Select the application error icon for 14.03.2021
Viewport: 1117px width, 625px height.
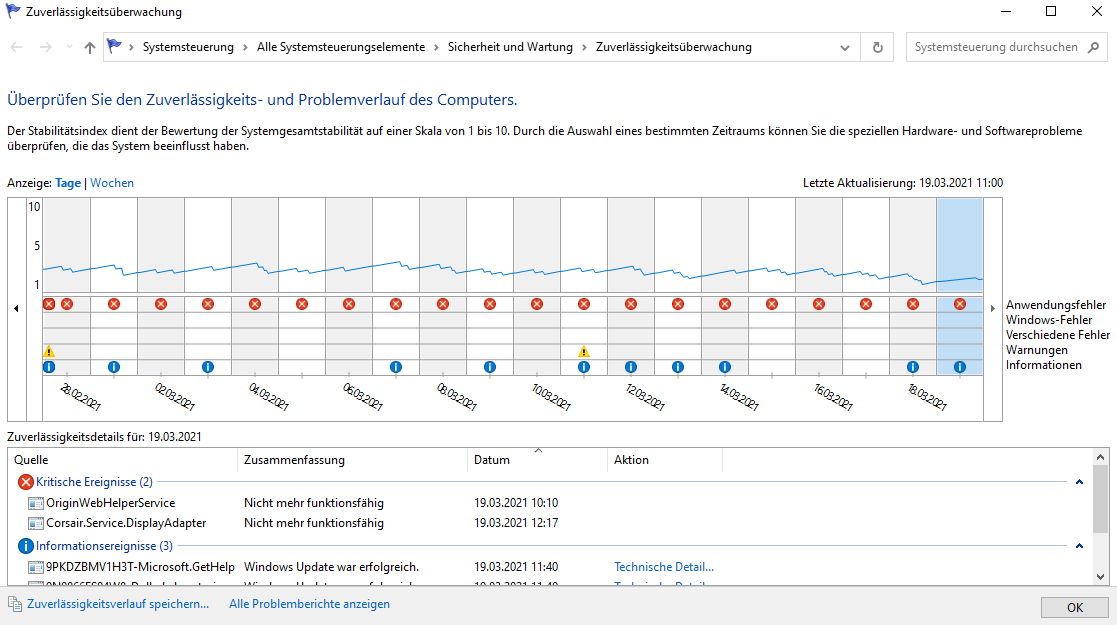pyautogui.click(x=725, y=304)
